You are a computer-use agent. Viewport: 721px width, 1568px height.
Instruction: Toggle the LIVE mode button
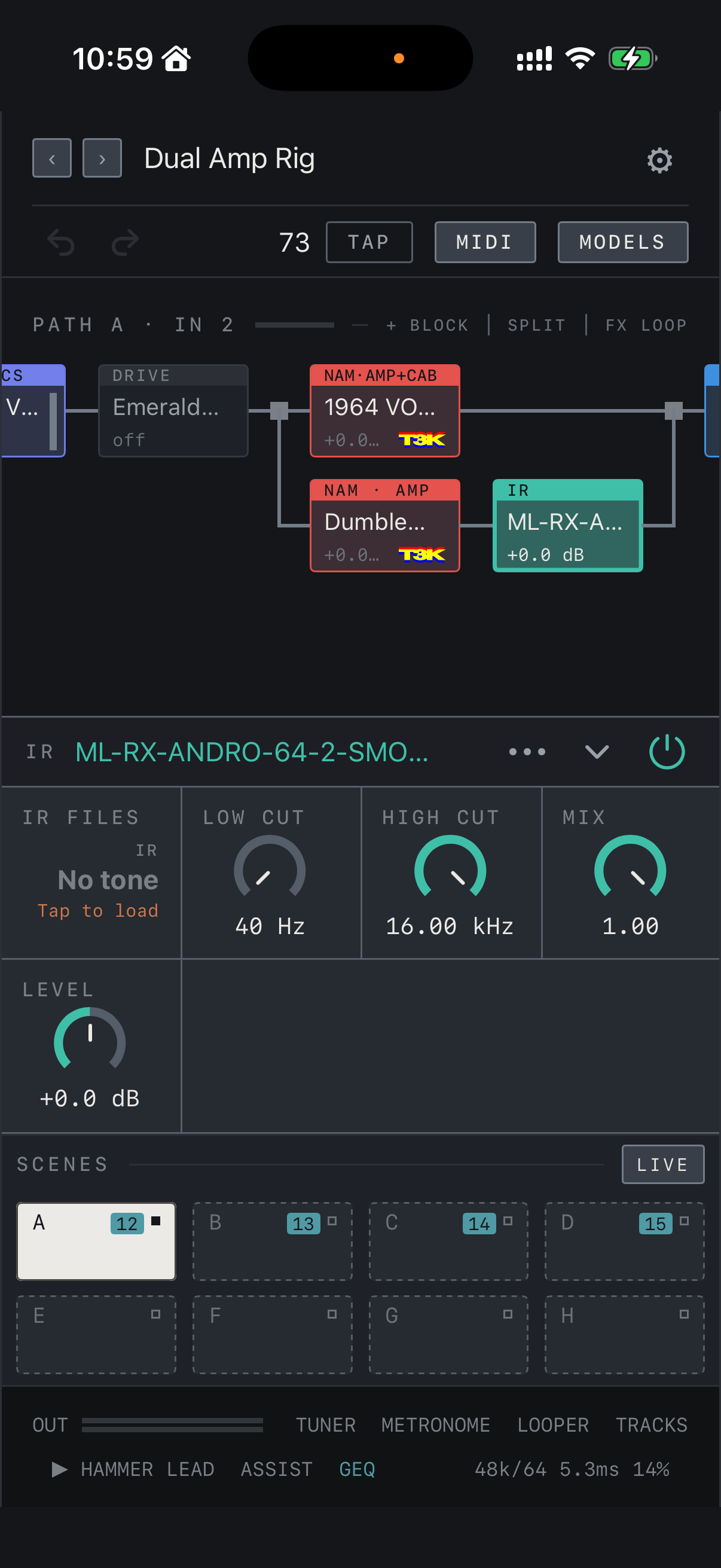coord(663,1164)
